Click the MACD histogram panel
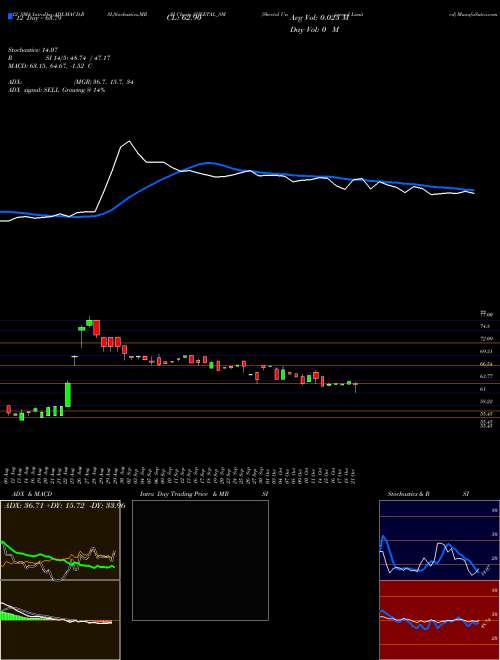Screen dimensions: 500x660 (60, 620)
